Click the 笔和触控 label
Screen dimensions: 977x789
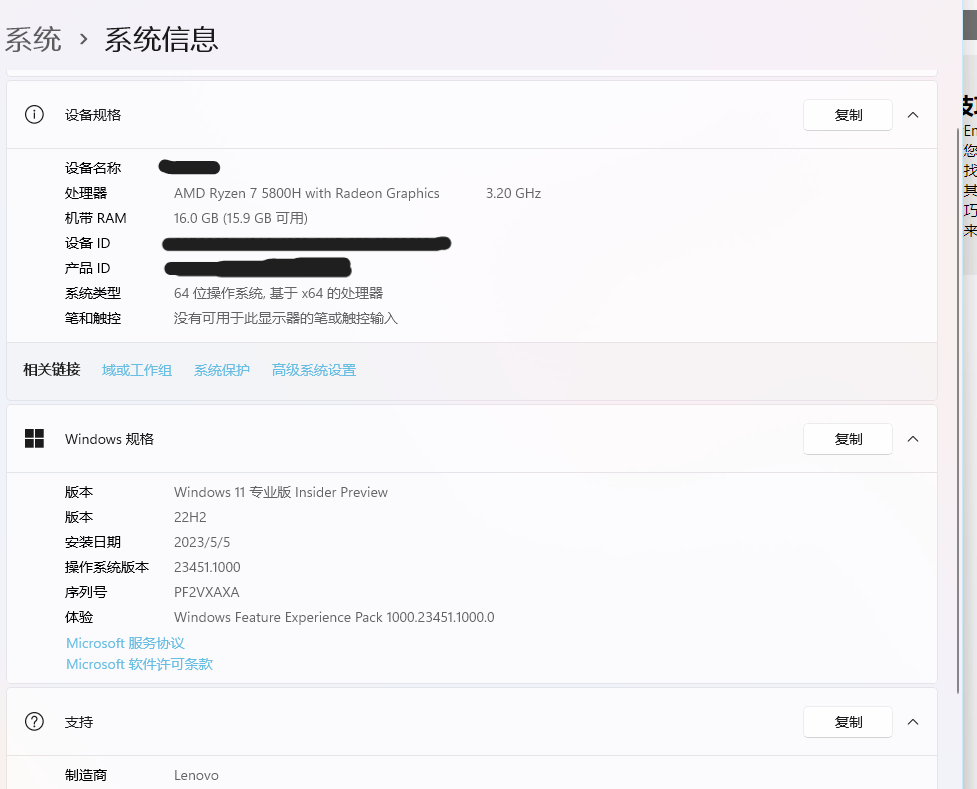tap(93, 318)
